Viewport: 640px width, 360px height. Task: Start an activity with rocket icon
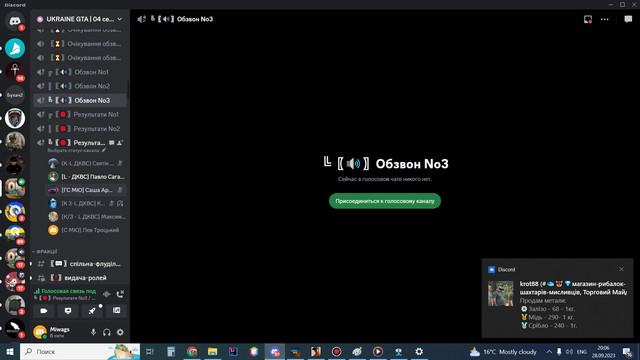tap(92, 311)
